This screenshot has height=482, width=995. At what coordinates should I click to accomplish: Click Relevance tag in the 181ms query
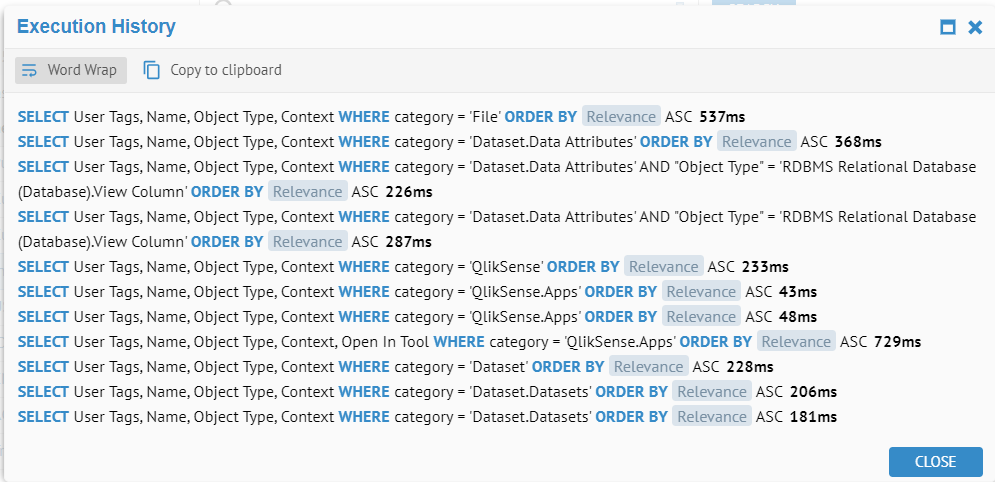click(712, 416)
